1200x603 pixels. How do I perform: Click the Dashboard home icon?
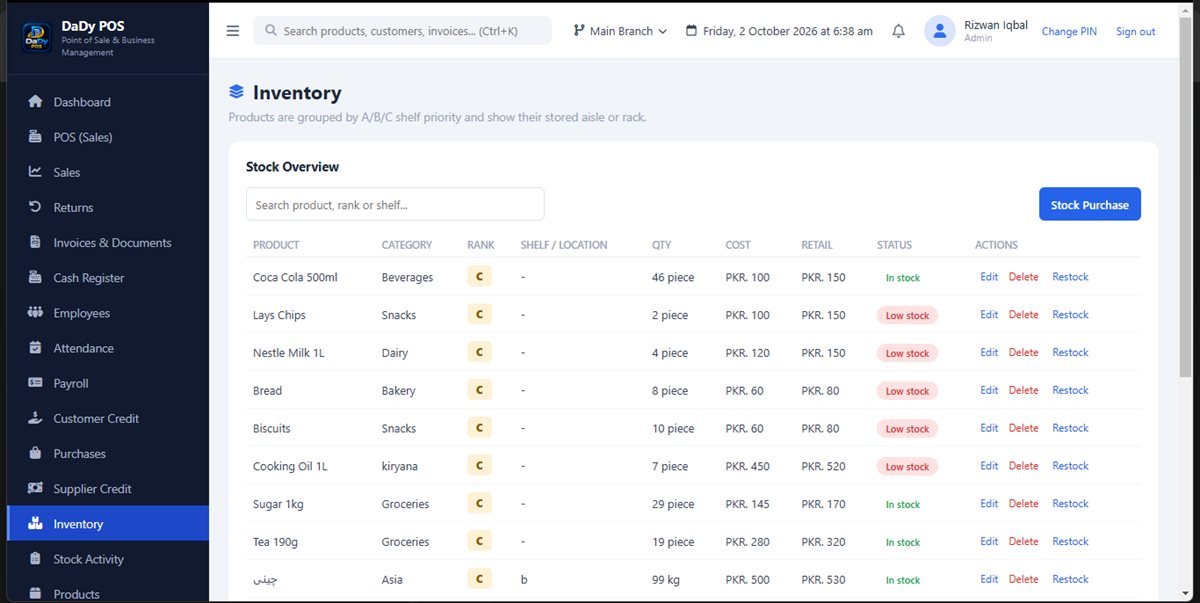pos(35,102)
